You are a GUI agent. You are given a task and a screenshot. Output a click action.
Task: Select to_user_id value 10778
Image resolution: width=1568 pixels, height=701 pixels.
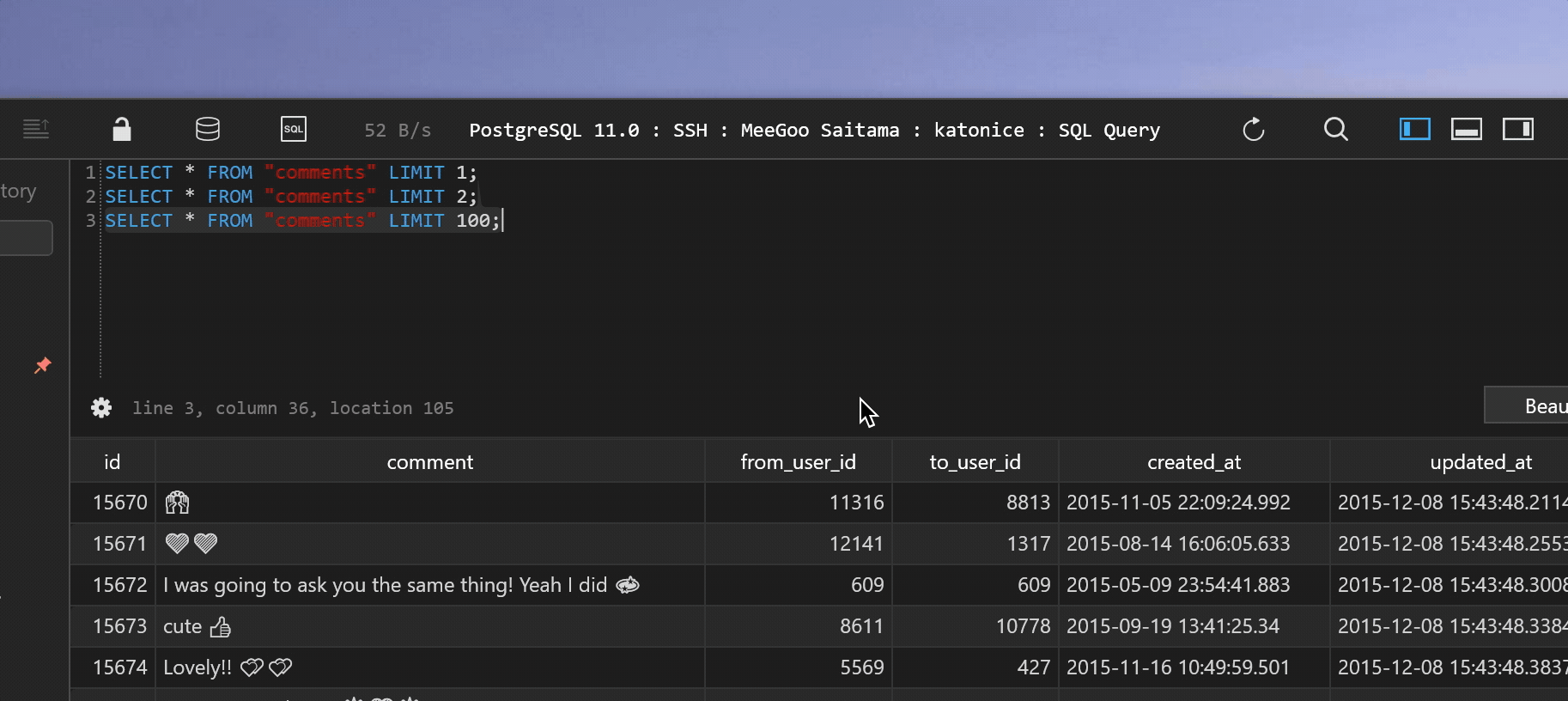[975, 626]
